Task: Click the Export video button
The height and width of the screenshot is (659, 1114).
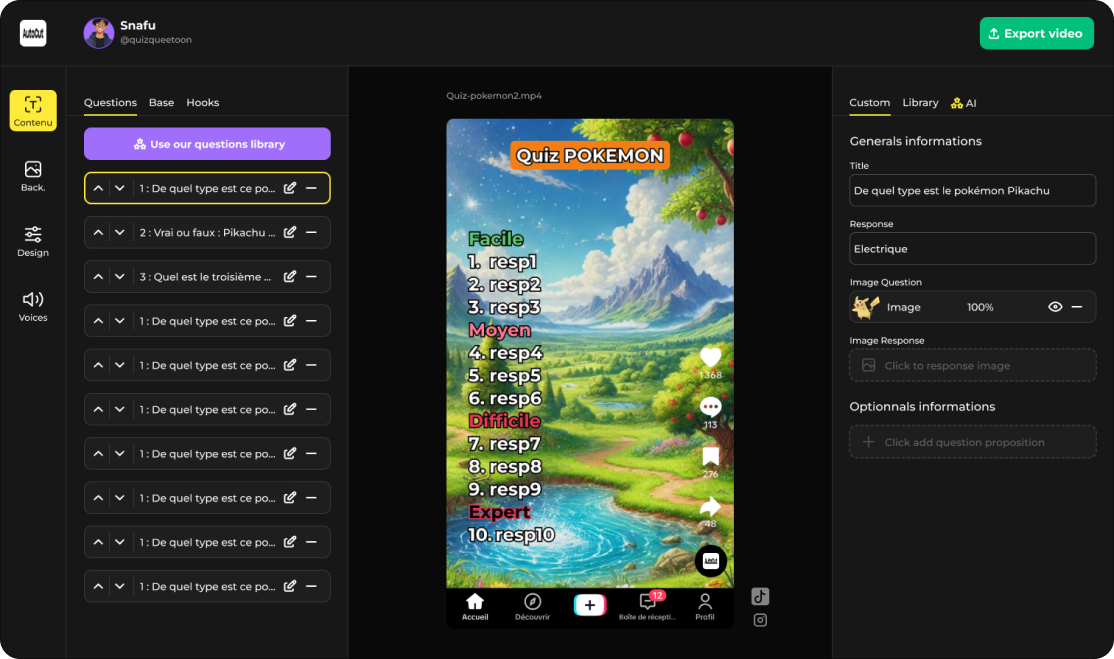Action: point(1036,33)
